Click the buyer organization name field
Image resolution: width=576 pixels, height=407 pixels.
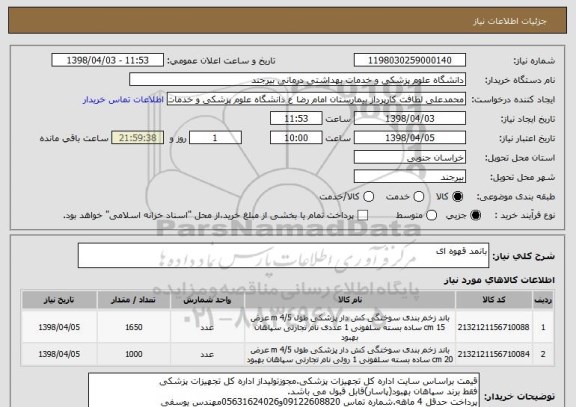tap(298, 80)
